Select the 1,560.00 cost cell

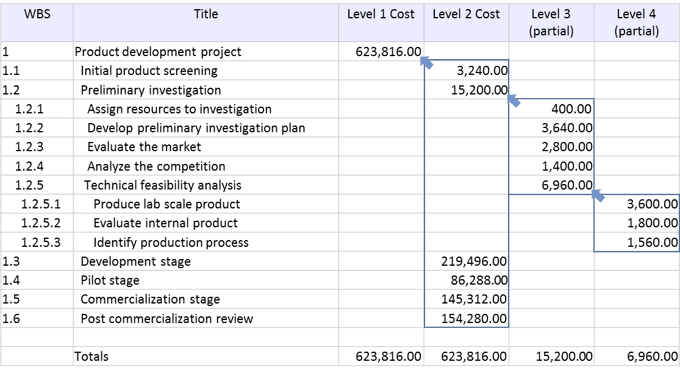click(637, 242)
